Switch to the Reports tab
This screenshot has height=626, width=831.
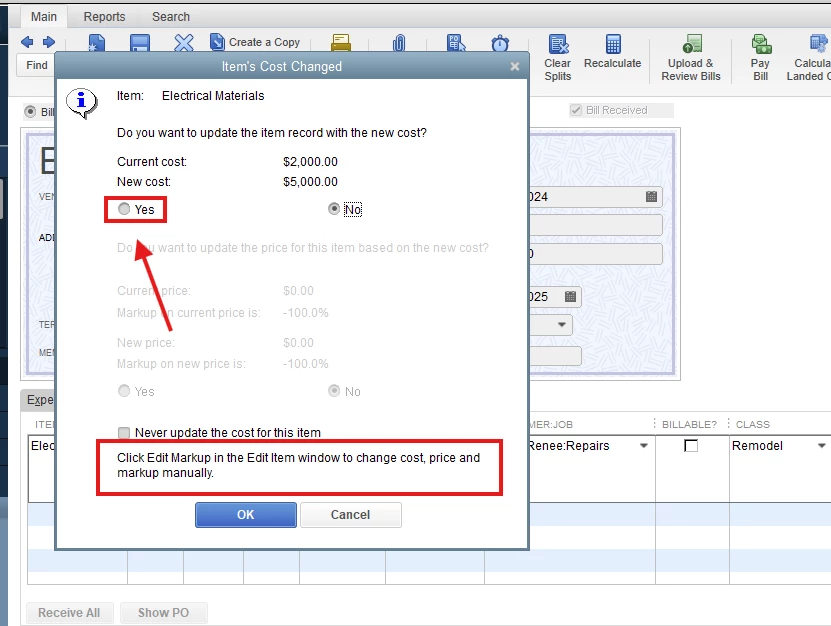pyautogui.click(x=104, y=16)
